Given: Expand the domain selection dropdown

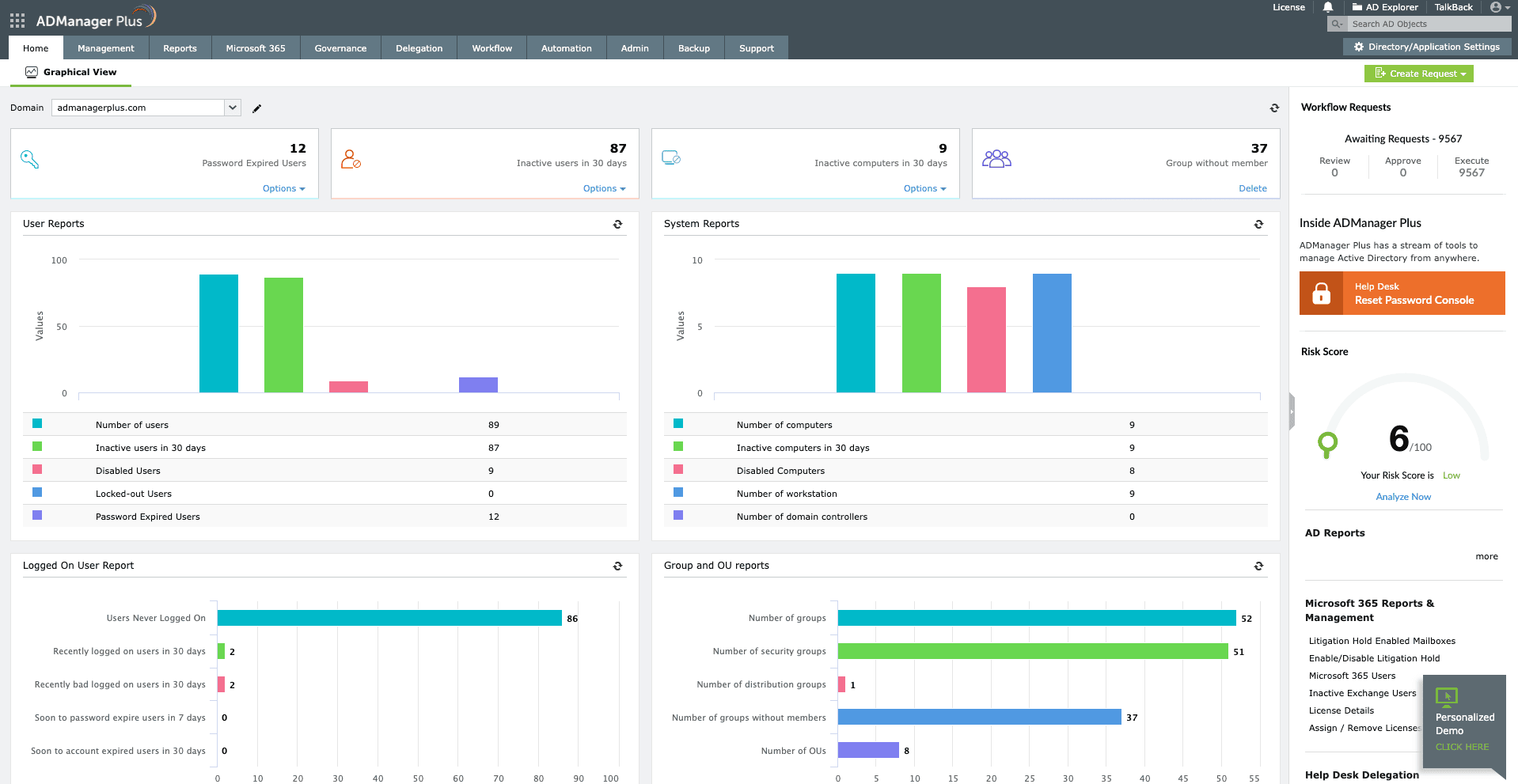Looking at the screenshot, I should (233, 108).
